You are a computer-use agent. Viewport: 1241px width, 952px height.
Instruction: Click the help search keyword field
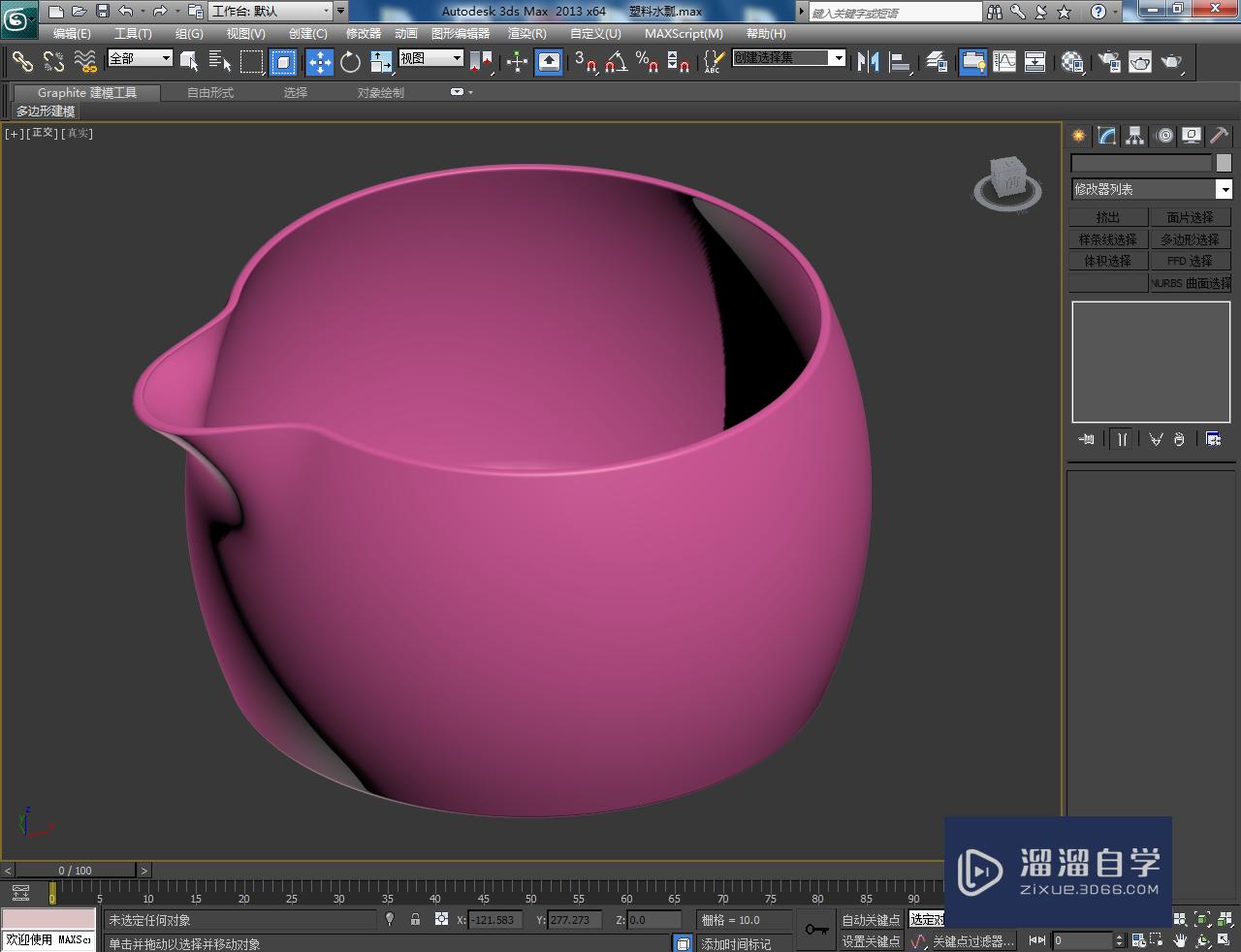[896, 13]
